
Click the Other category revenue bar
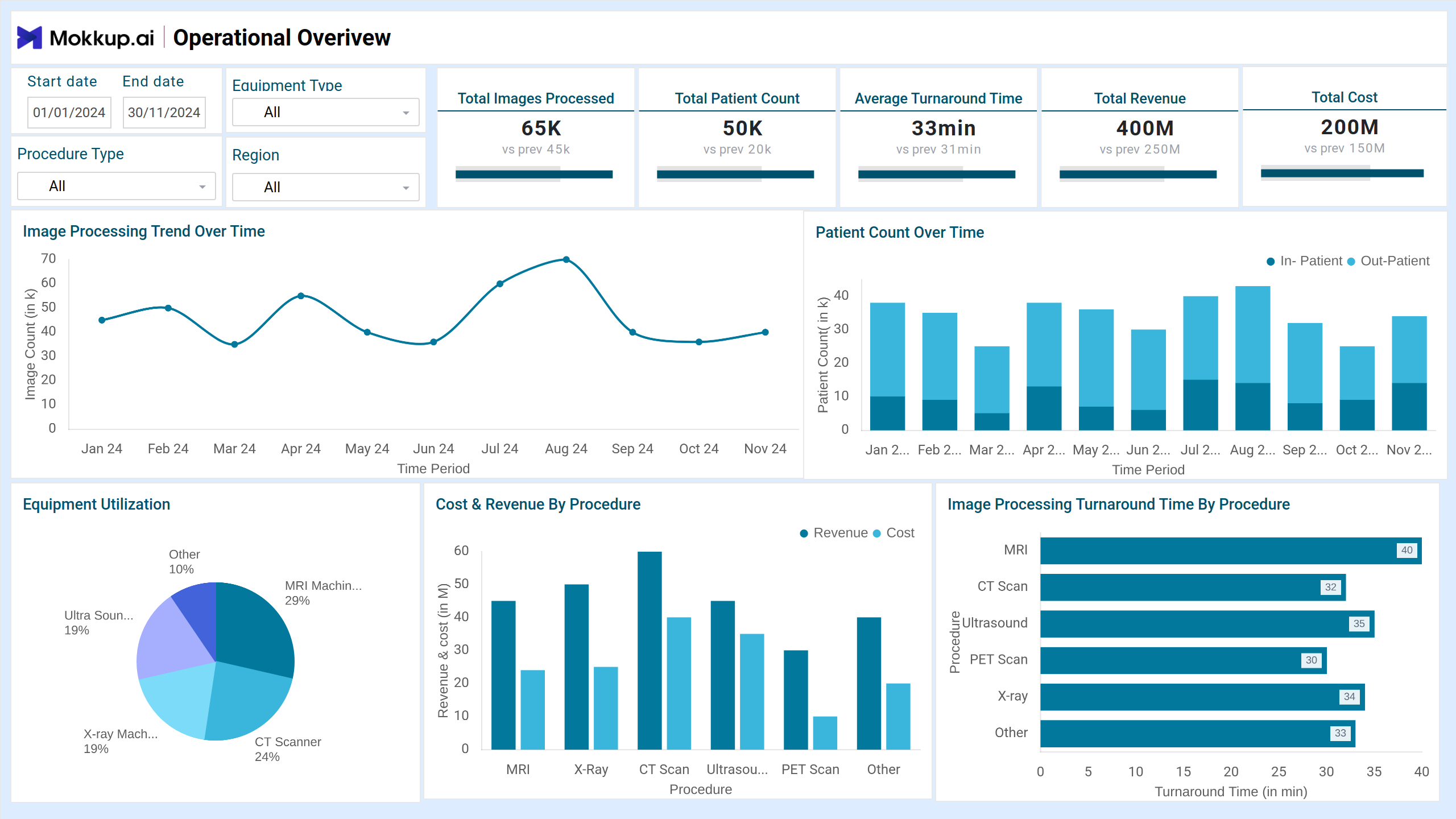click(x=868, y=683)
